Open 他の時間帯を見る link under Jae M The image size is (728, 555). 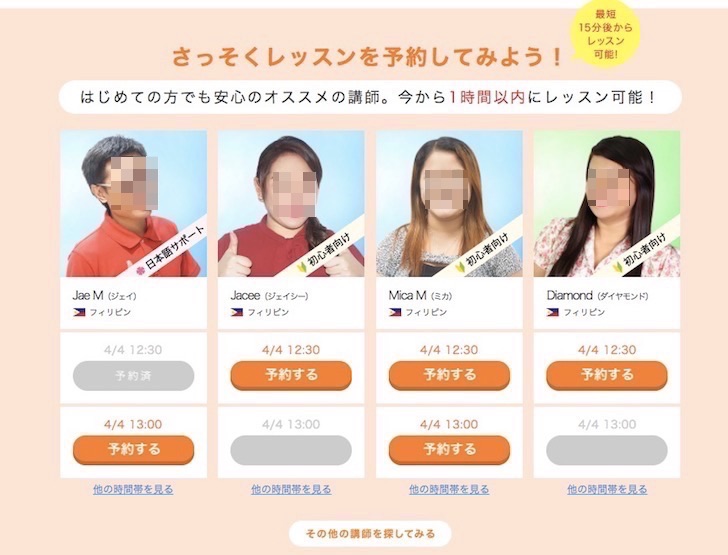pos(133,489)
